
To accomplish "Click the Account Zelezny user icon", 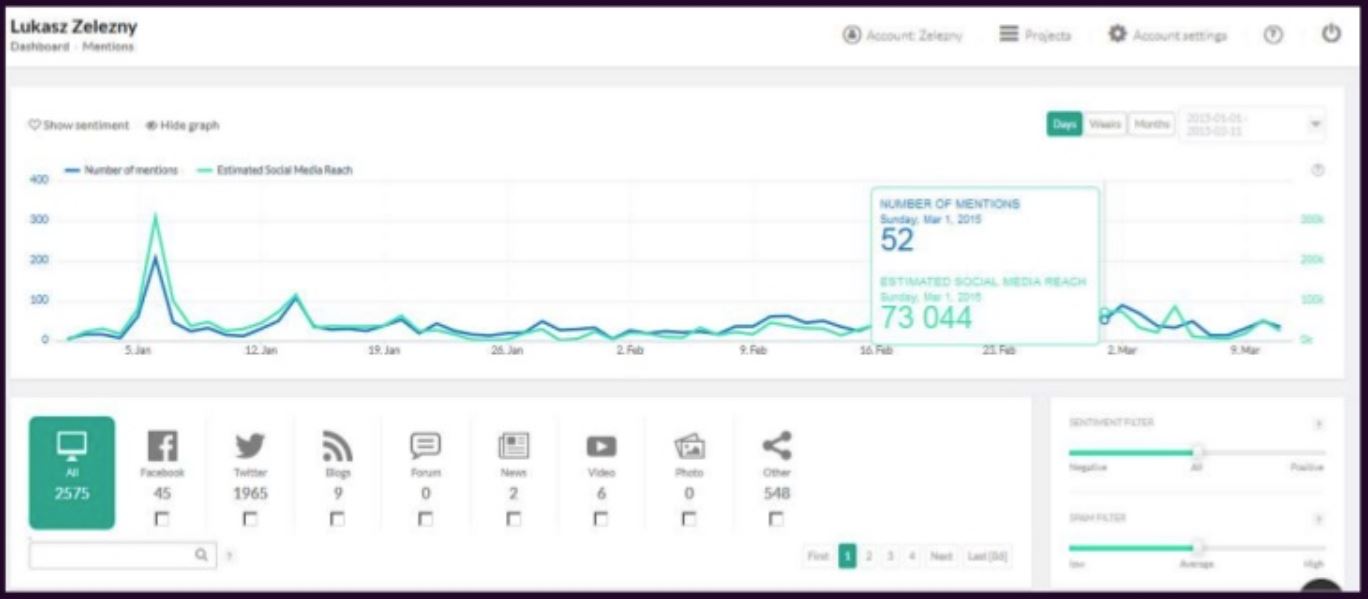I will [852, 35].
